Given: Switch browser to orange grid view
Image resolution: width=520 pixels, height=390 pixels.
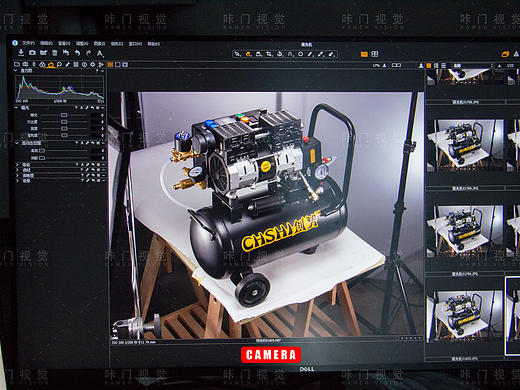Looking at the screenshot, I should point(429,66).
